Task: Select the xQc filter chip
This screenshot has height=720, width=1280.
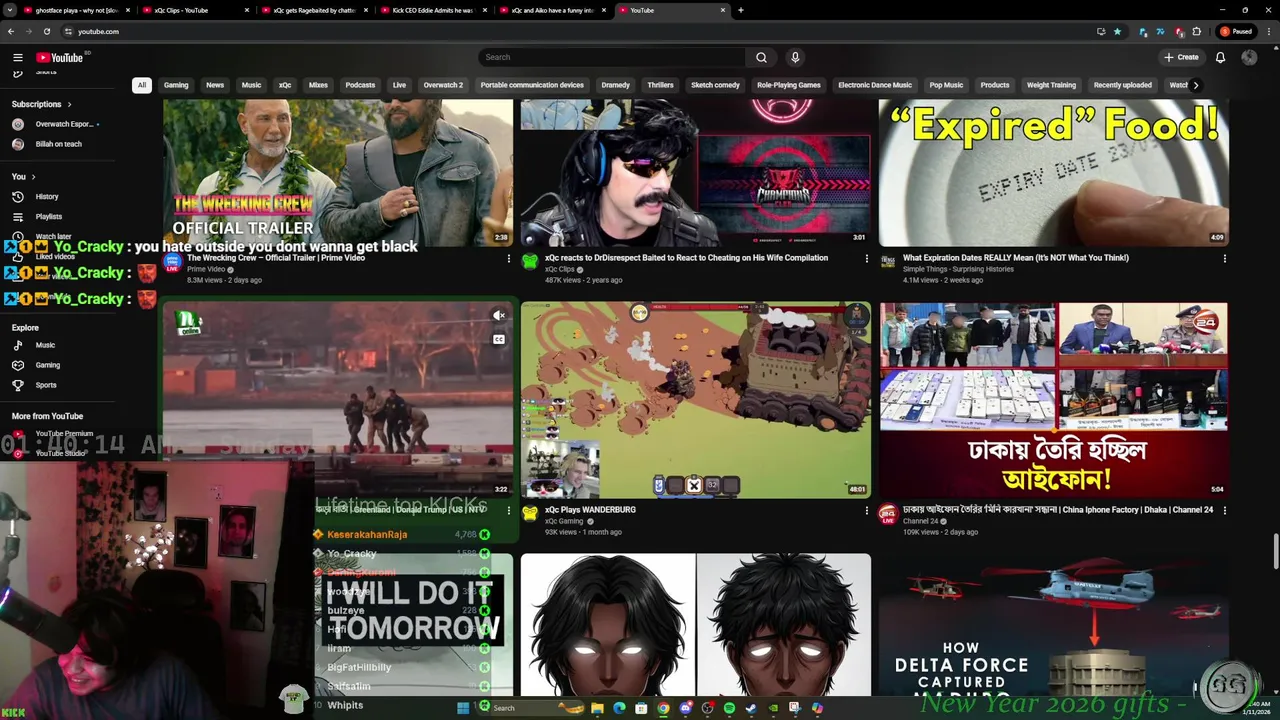Action: (x=285, y=85)
